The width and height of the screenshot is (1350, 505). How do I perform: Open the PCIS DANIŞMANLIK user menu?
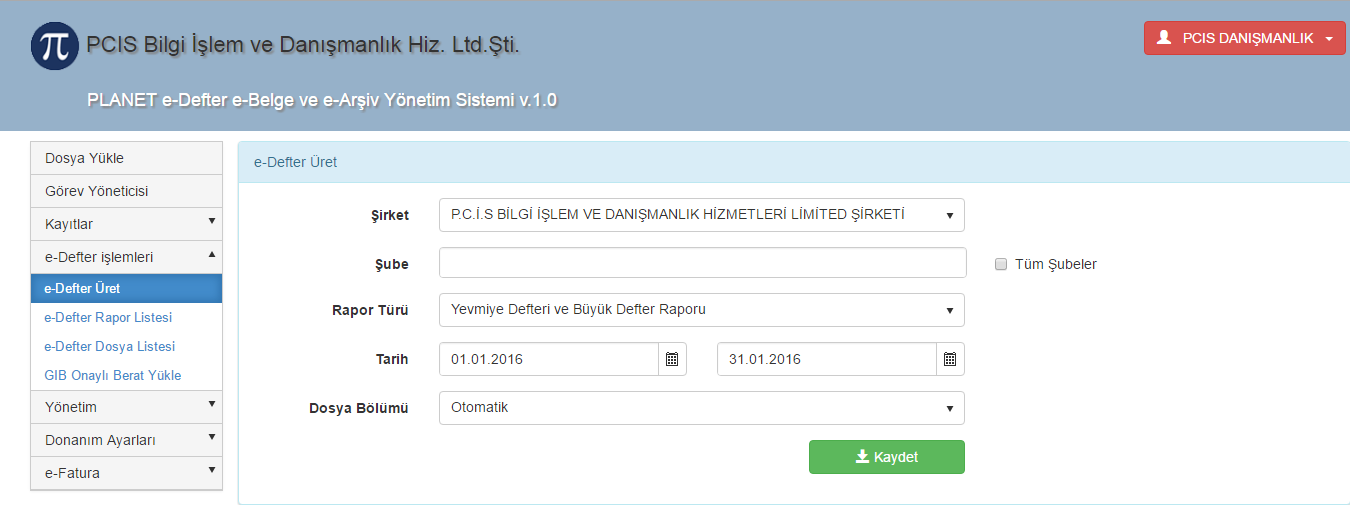[1245, 38]
